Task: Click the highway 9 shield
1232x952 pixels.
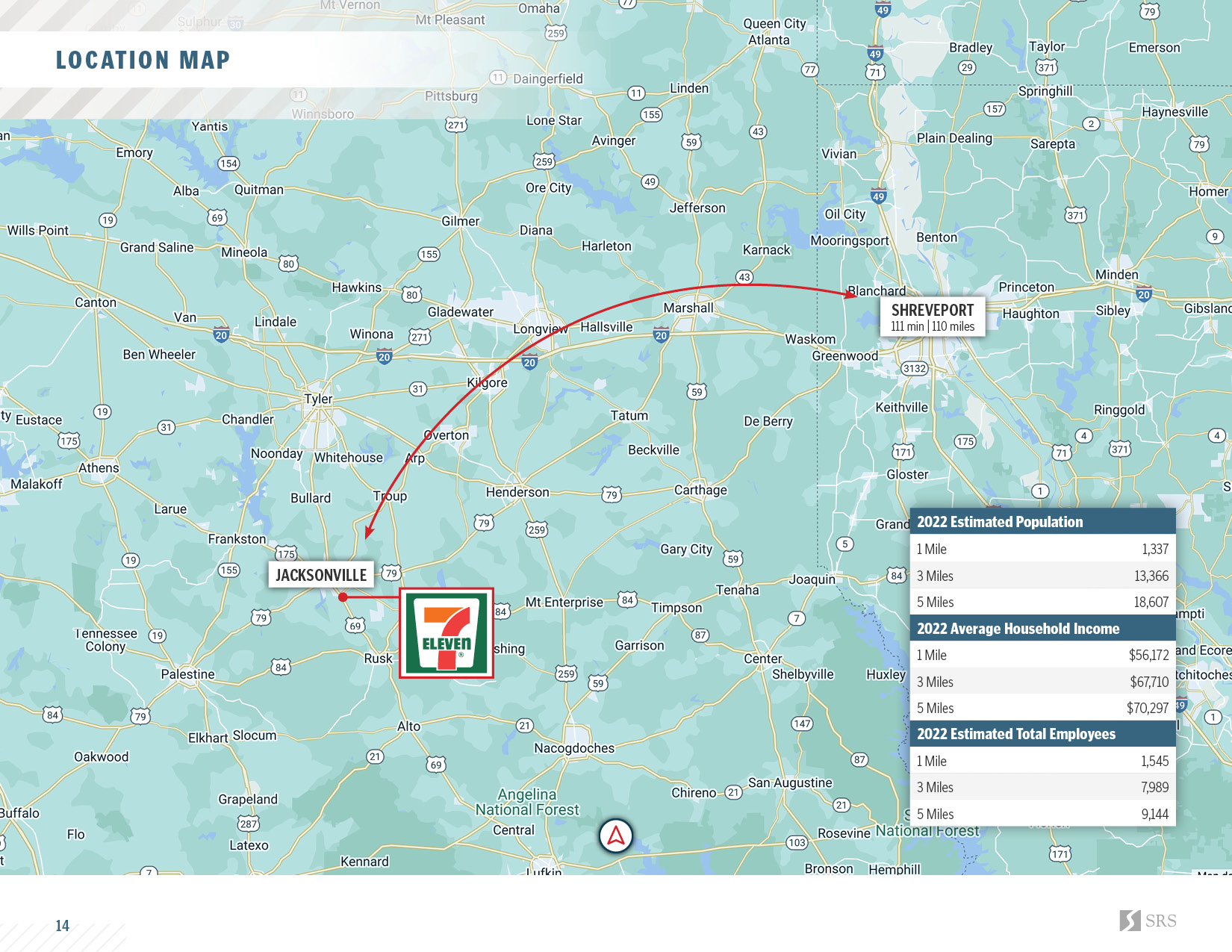Action: [1215, 237]
